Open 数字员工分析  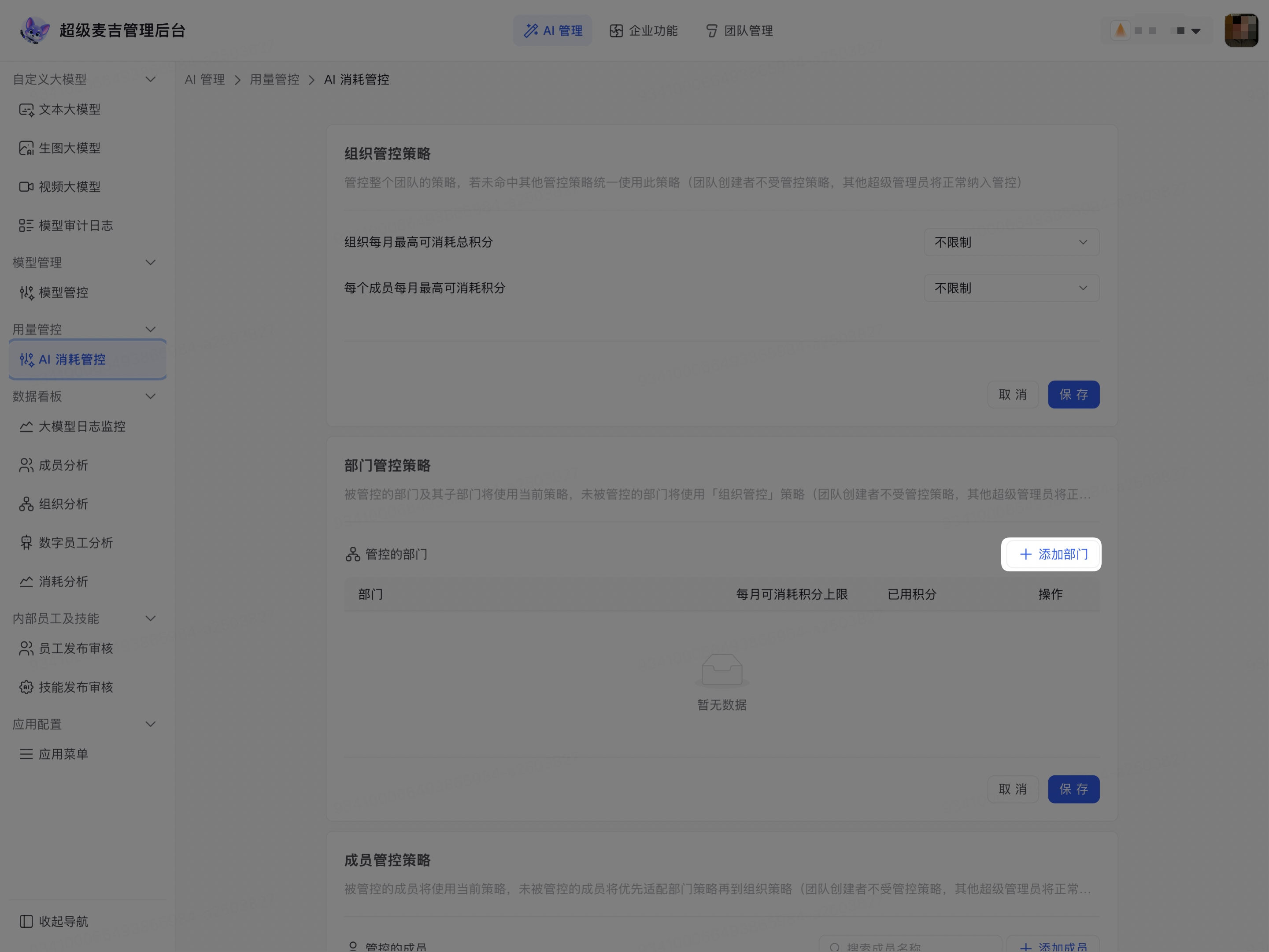coord(87,543)
